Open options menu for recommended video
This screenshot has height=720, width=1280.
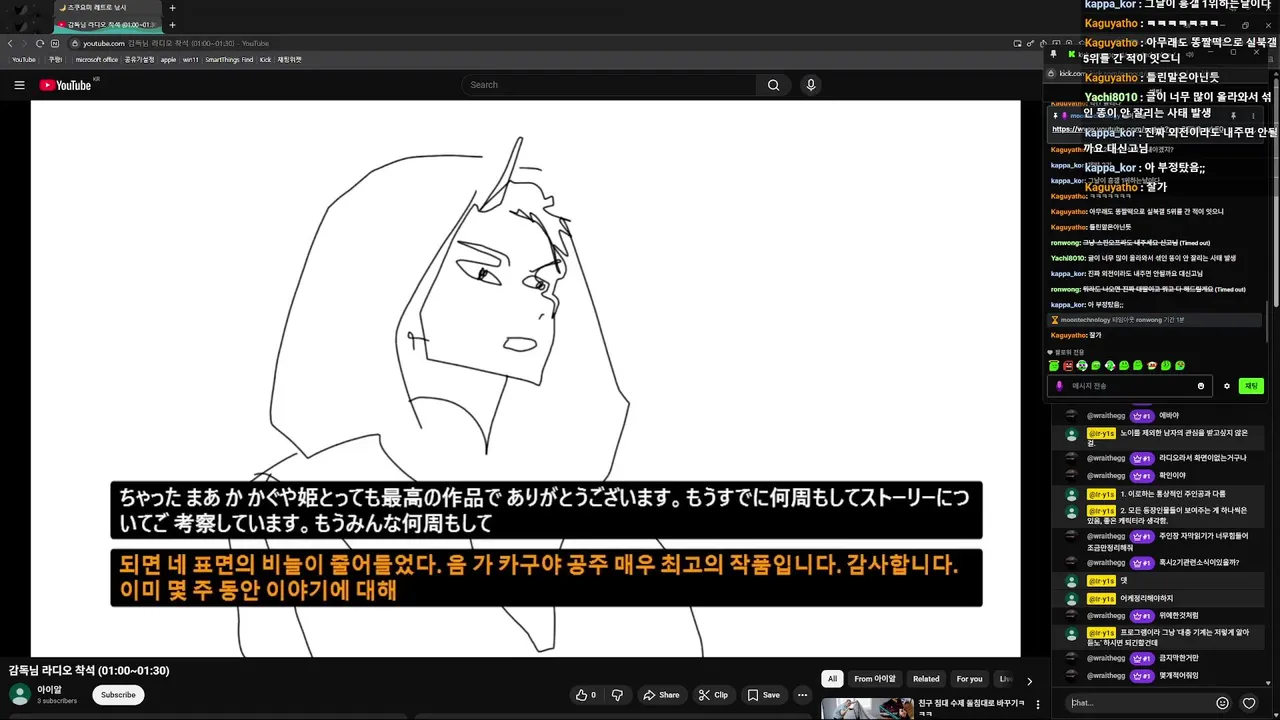click(x=1038, y=705)
